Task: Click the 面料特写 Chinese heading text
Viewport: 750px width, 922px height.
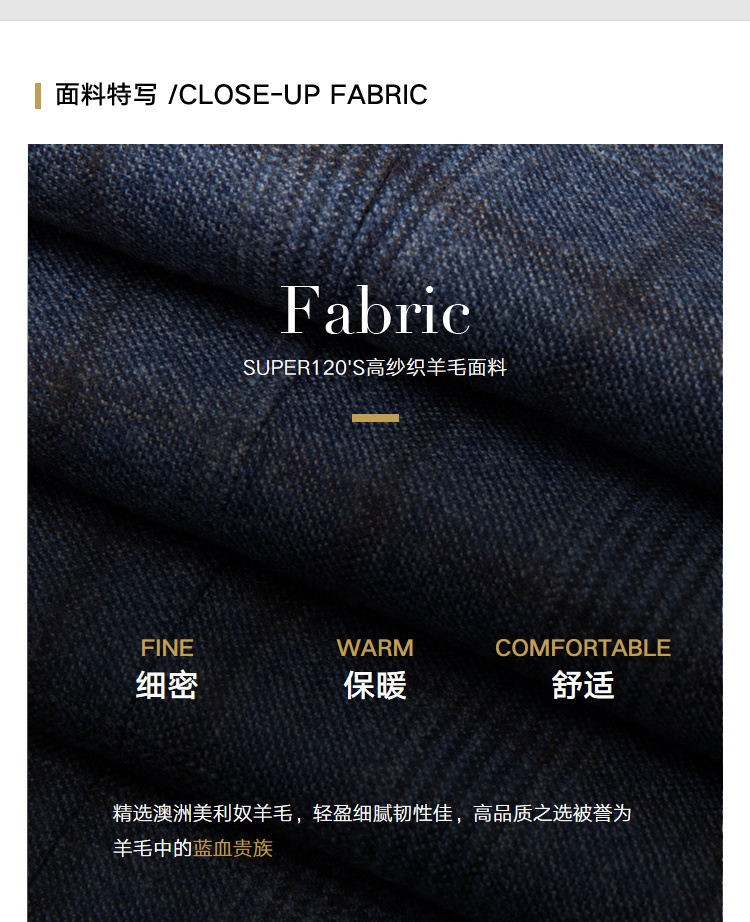Action: tap(106, 95)
